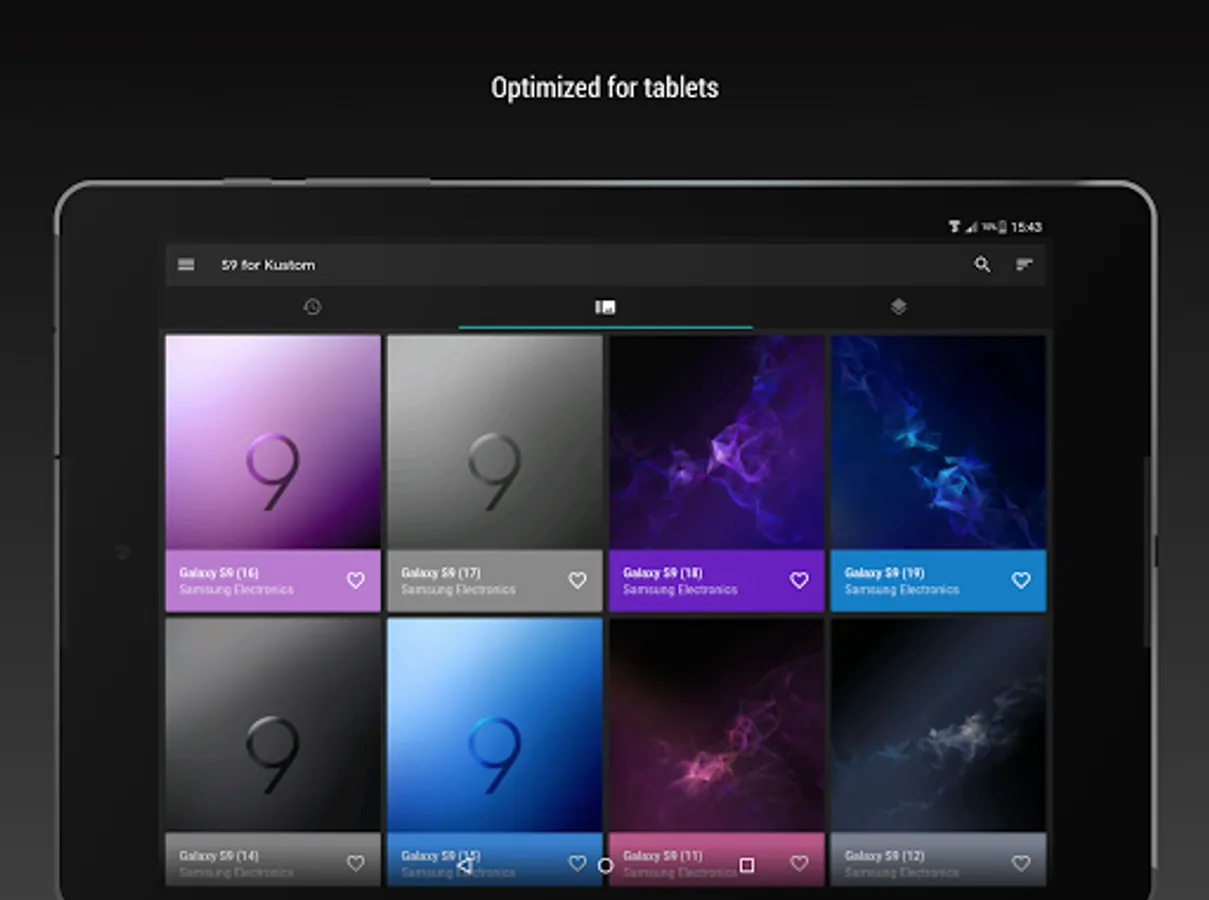Click Samsung Electronics under Galaxy S9 (19)
The width and height of the screenshot is (1209, 900).
coord(903,590)
